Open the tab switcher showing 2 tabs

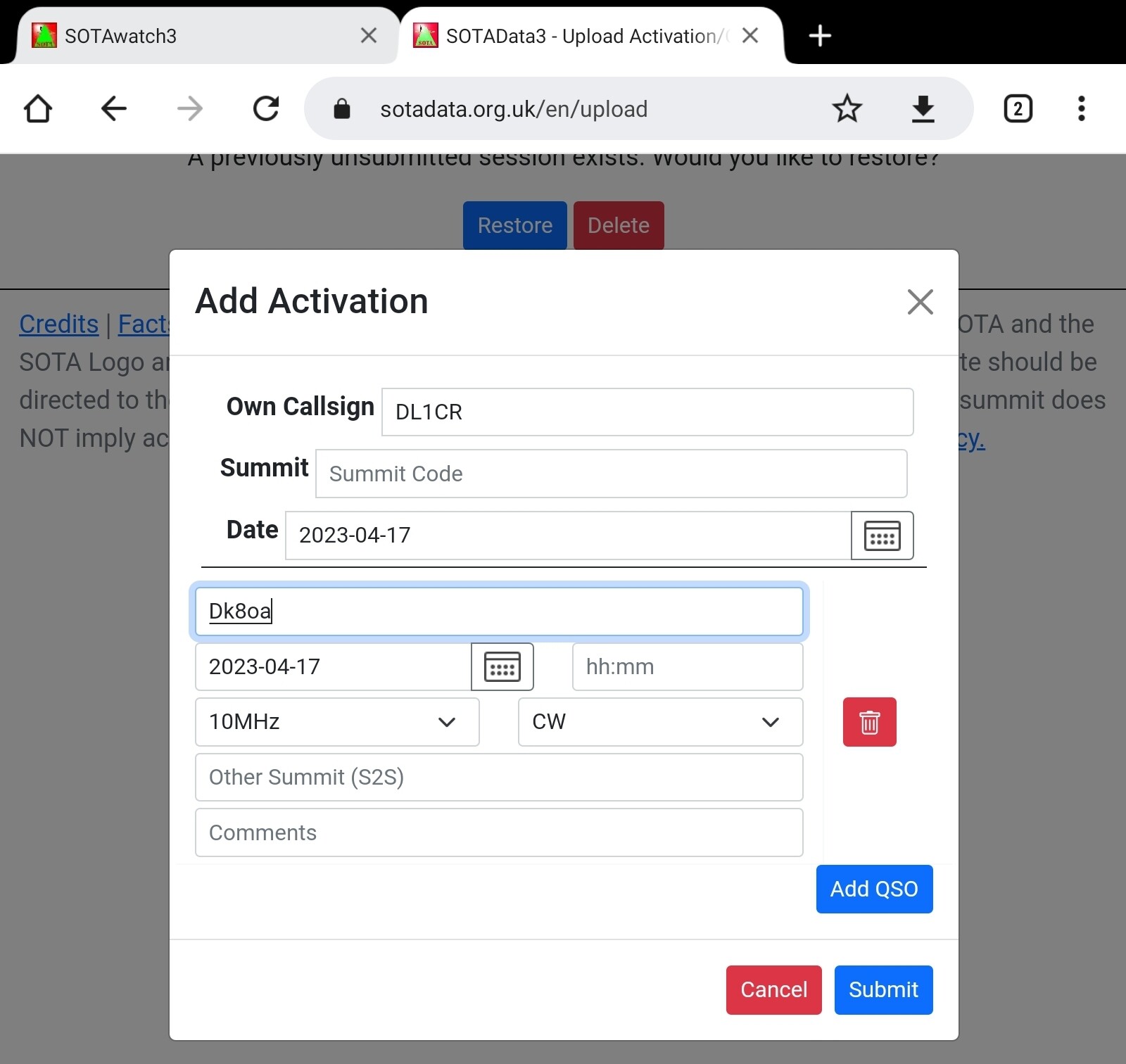point(1018,109)
